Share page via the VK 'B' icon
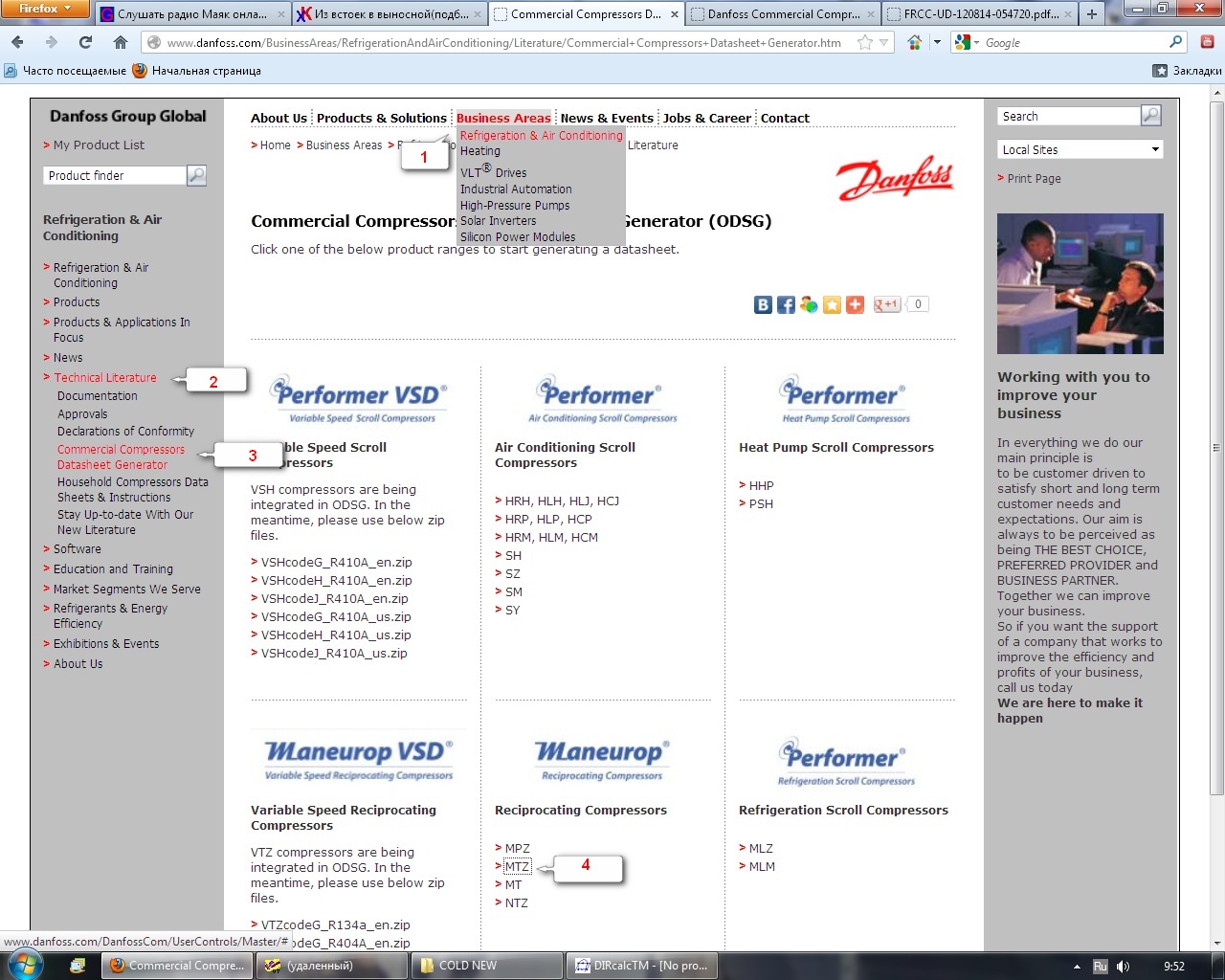This screenshot has width=1225, height=980. [x=763, y=304]
